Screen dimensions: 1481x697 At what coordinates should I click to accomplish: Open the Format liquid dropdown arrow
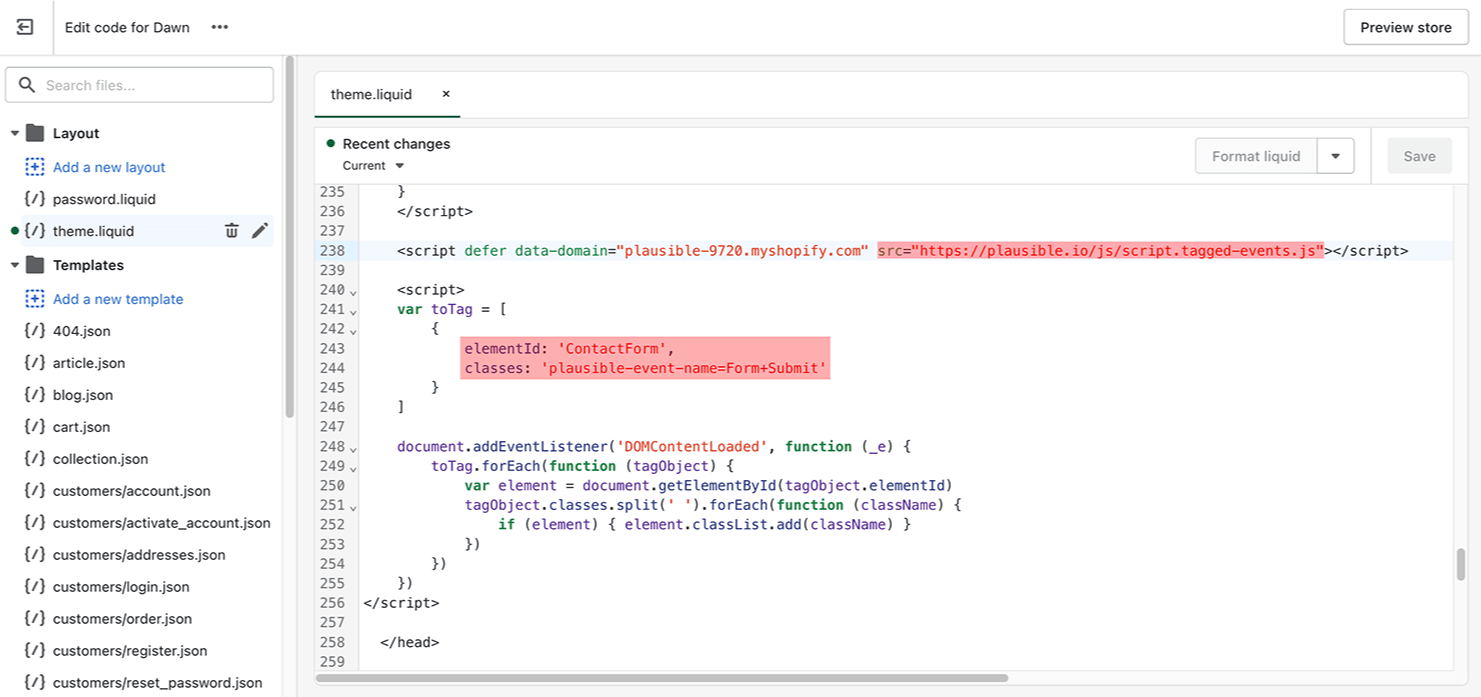[1335, 156]
